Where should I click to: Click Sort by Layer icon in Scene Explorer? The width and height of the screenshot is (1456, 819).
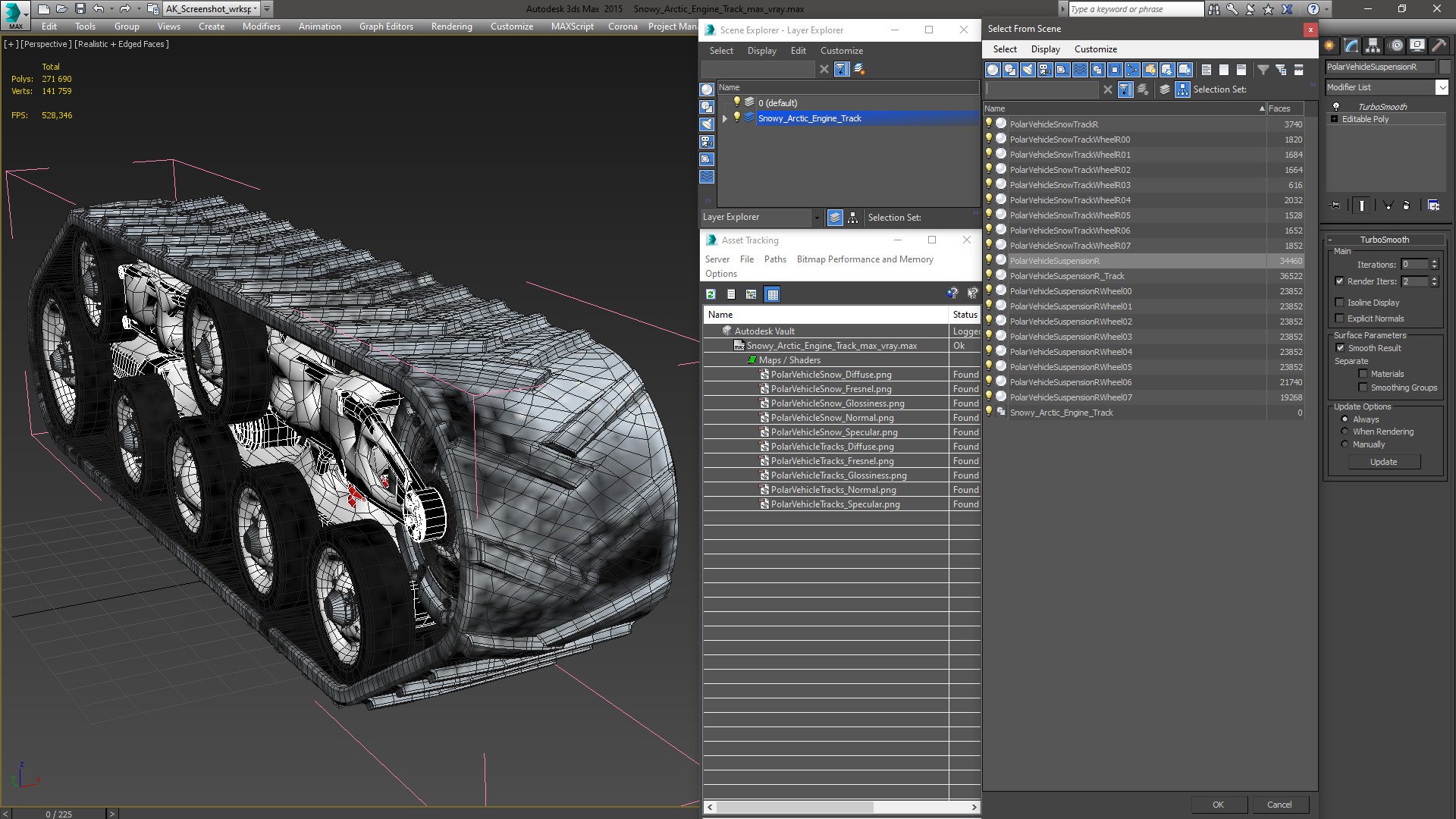point(835,218)
